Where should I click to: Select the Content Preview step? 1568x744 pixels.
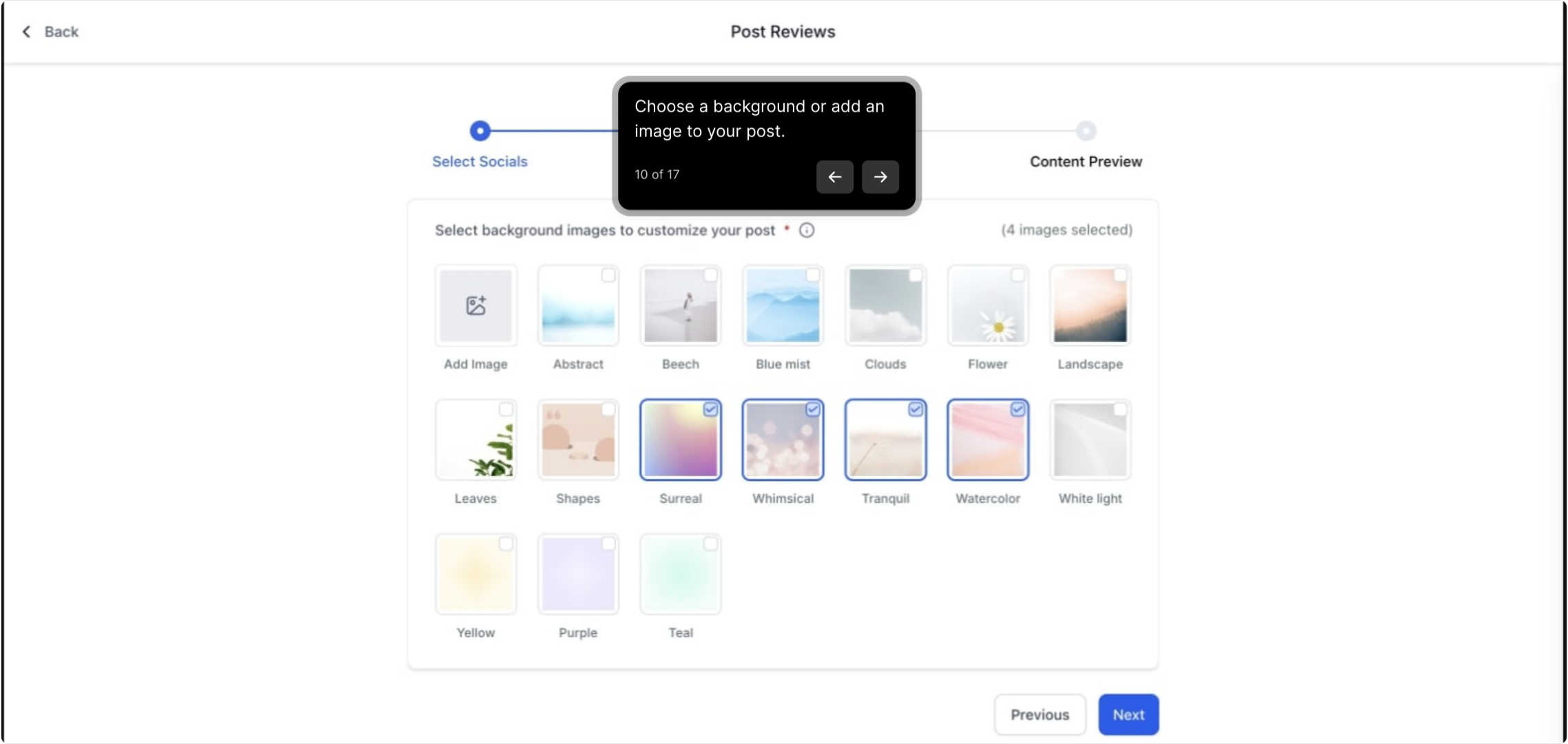click(1086, 161)
